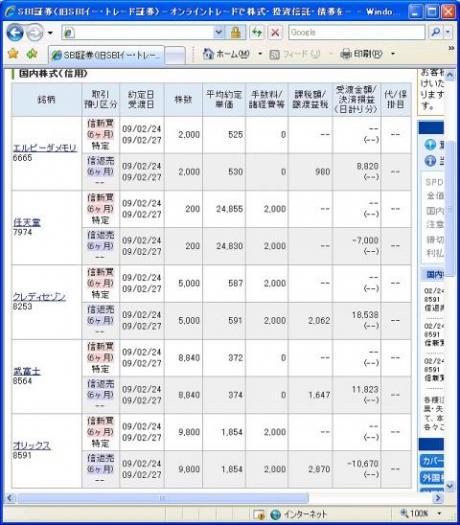Viewport: 460px width, 525px height.
Task: Click the 国内株式(信用) section heading
Action: (53, 73)
